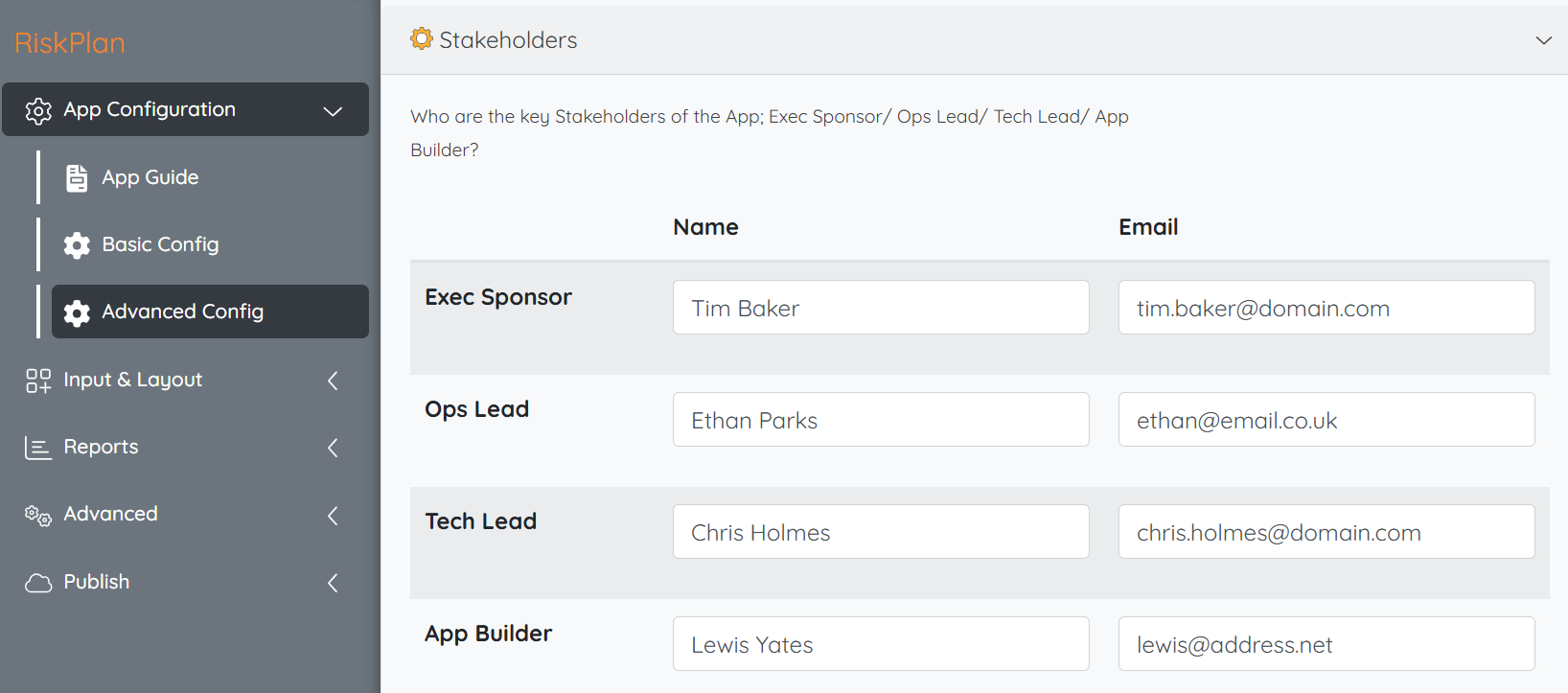Click the Advanced Config cog icon

coord(77,312)
